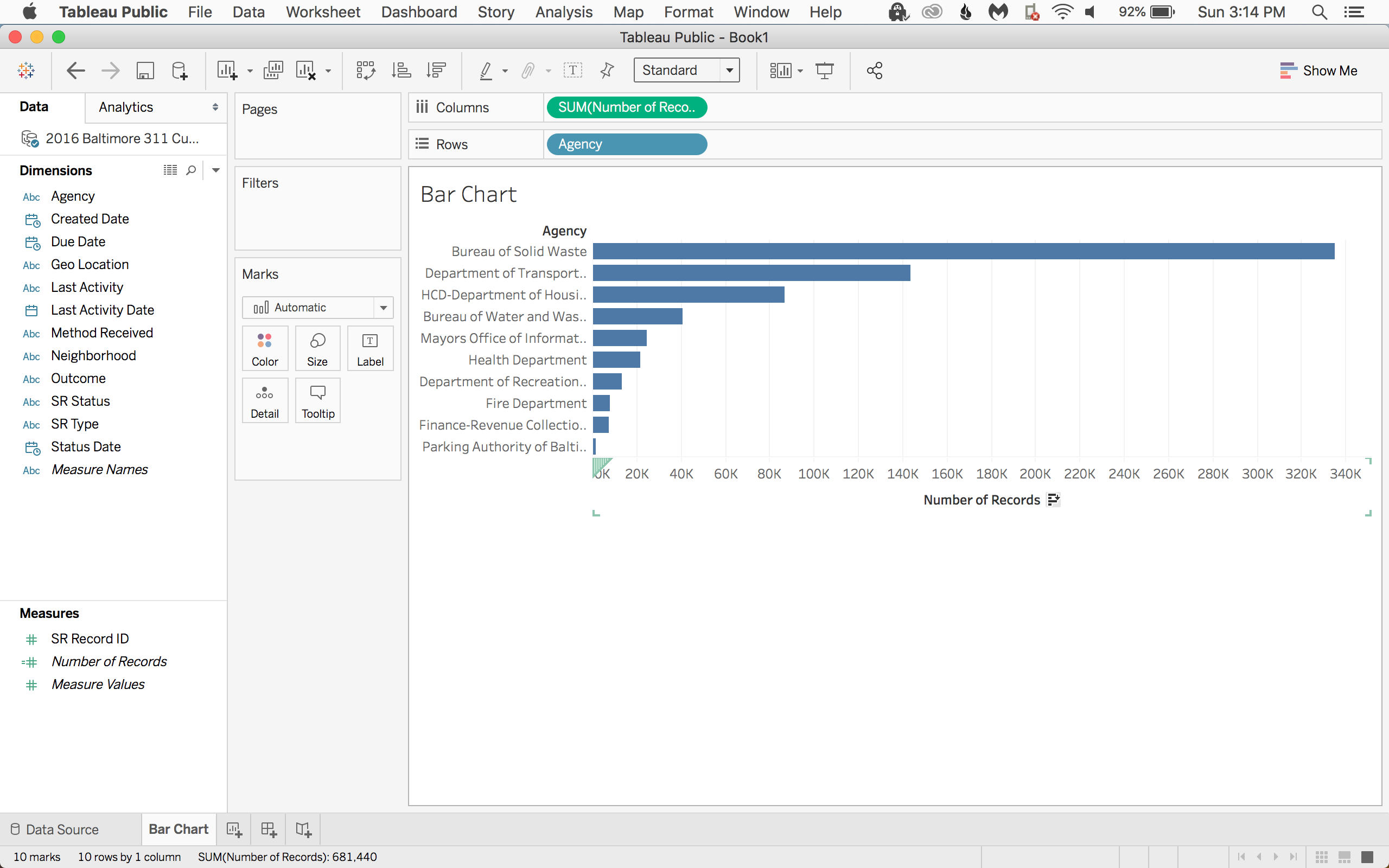Switch to show sheet sorter view icon

[1321, 857]
